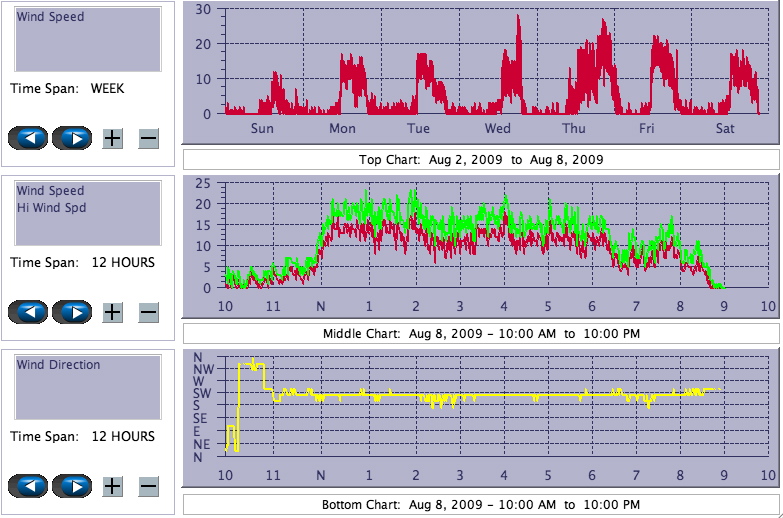Click the Middle Chart date range label

point(481,334)
